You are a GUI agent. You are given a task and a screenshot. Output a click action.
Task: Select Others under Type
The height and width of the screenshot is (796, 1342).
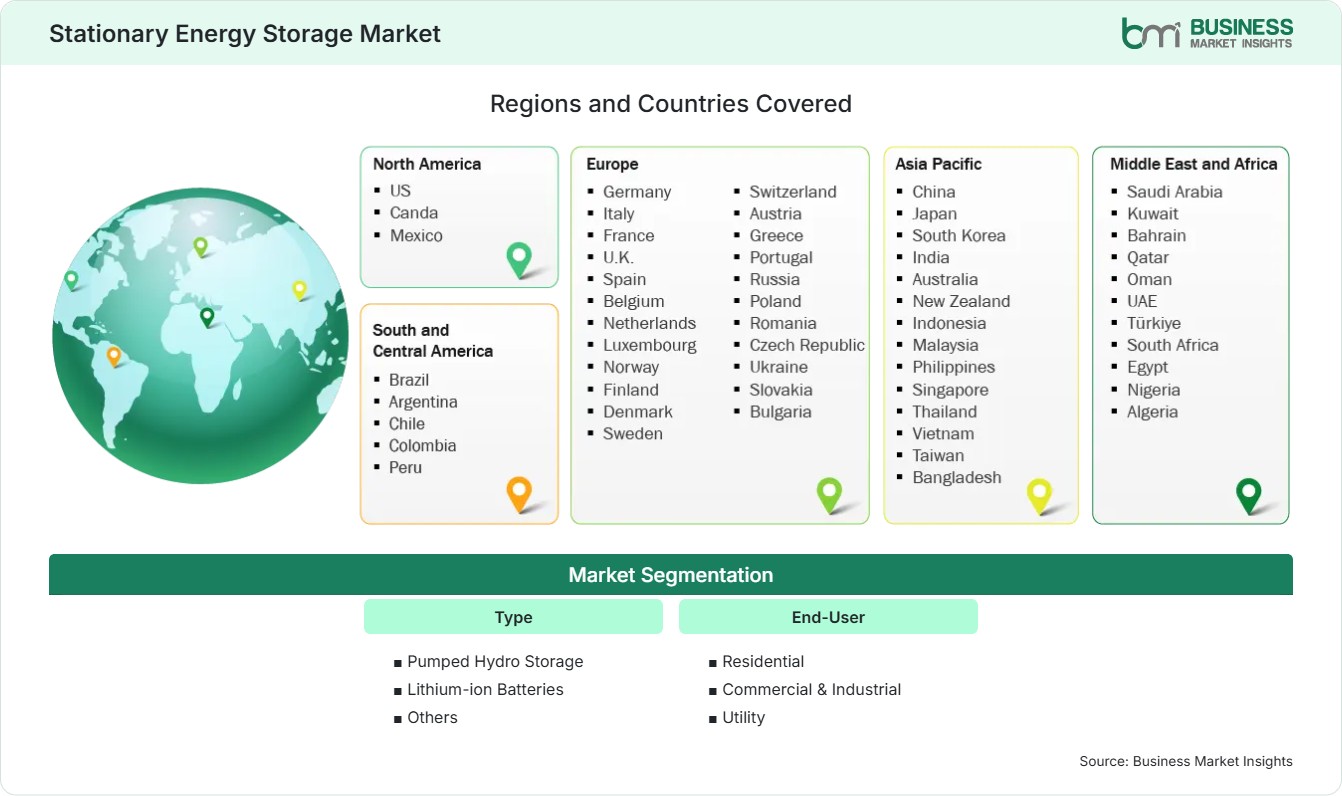432,717
